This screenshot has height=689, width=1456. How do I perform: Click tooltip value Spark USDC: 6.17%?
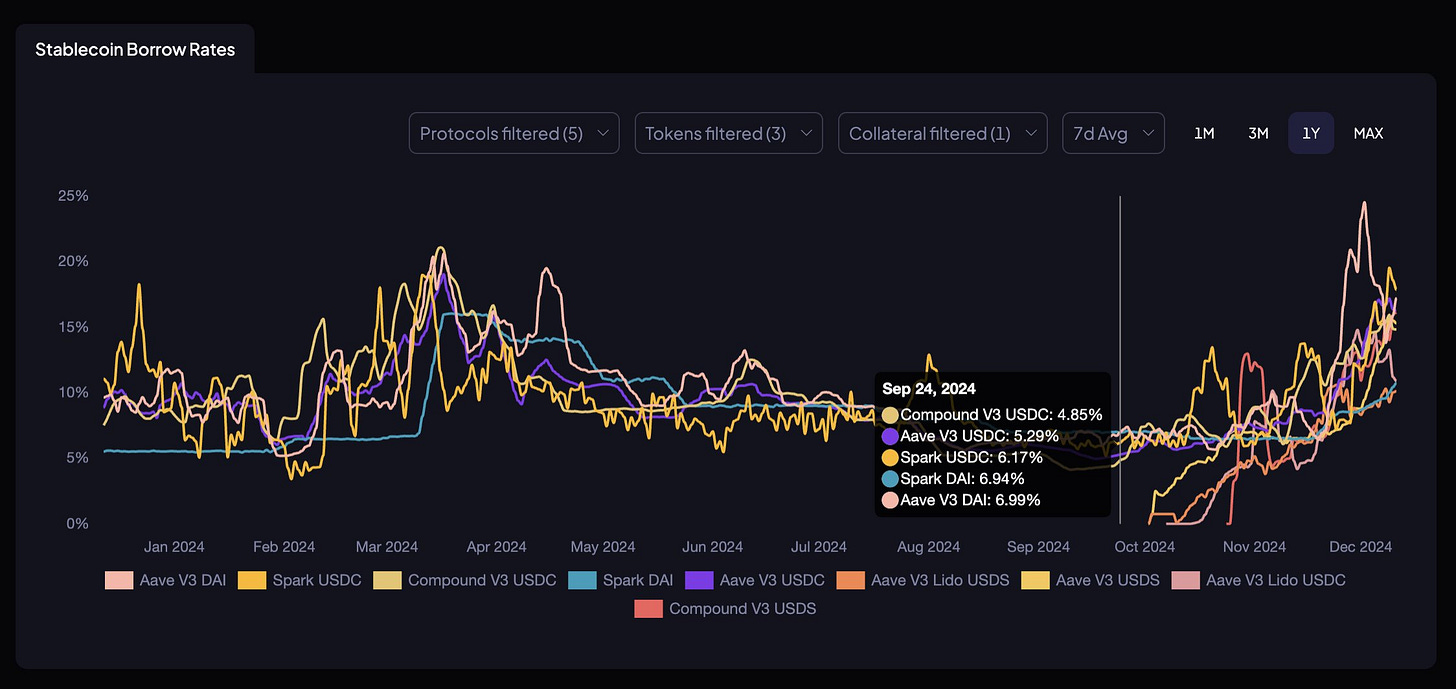pos(972,457)
